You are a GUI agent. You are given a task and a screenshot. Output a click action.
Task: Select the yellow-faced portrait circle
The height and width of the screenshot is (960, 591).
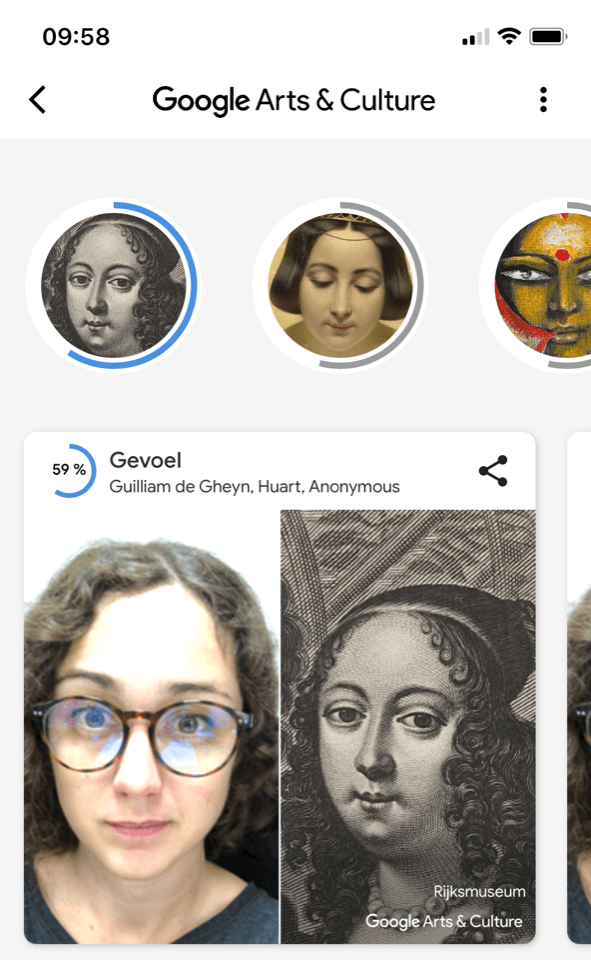pos(544,285)
